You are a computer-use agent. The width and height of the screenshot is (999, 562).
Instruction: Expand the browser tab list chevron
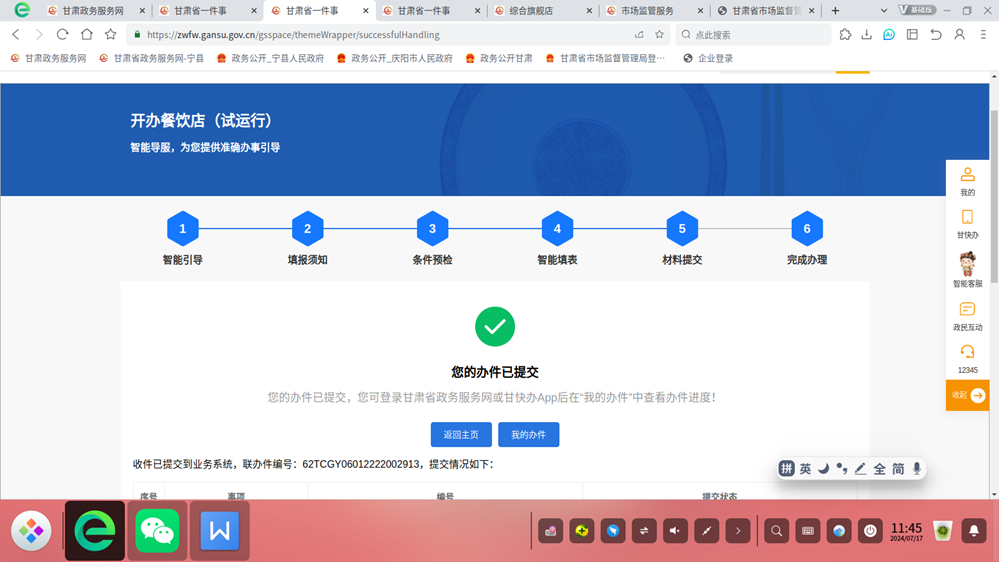tap(884, 10)
